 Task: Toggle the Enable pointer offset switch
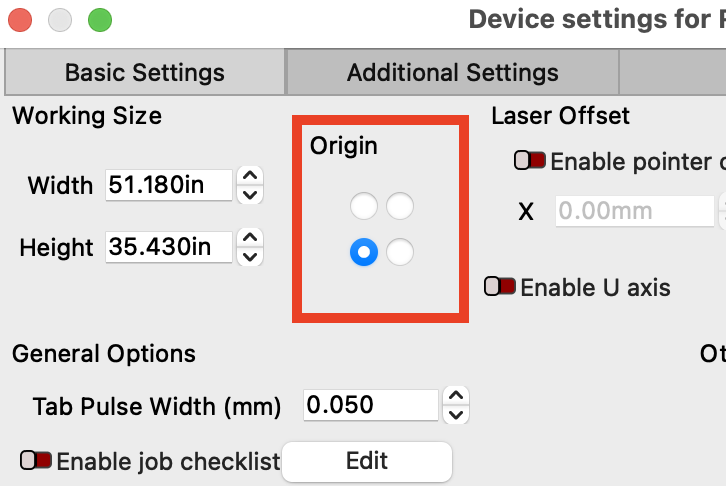coord(529,160)
